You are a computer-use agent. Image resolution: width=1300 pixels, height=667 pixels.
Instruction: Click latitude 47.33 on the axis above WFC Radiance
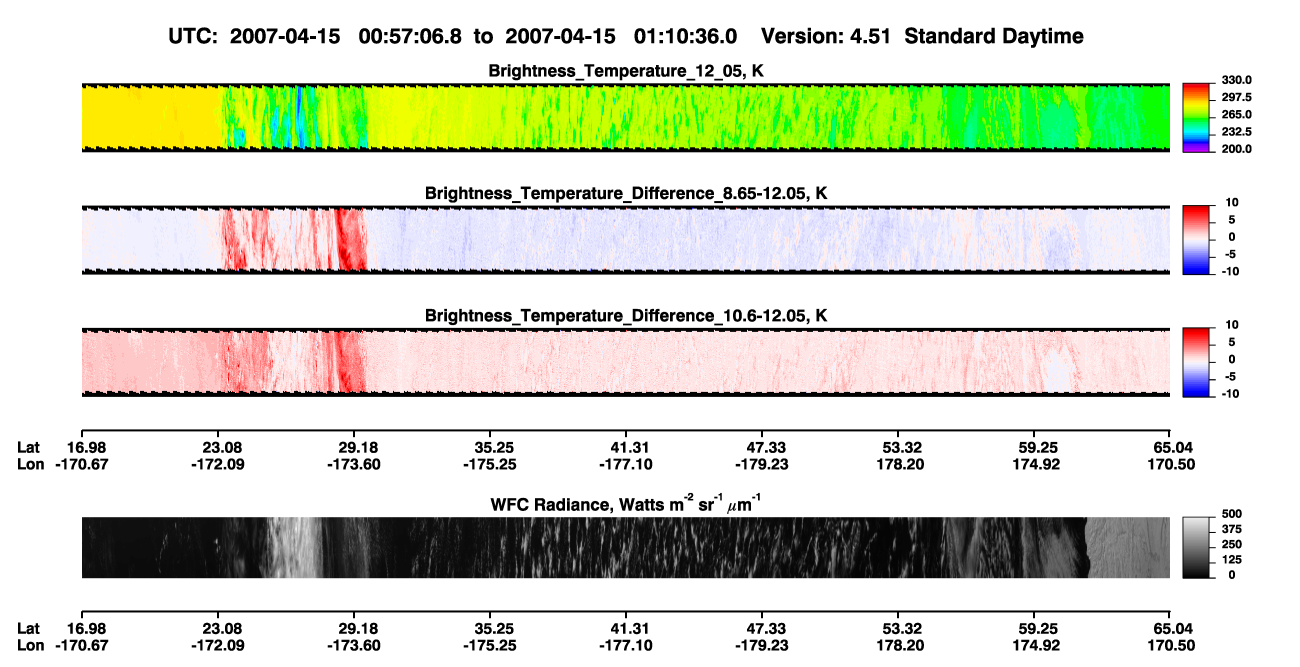tap(767, 447)
